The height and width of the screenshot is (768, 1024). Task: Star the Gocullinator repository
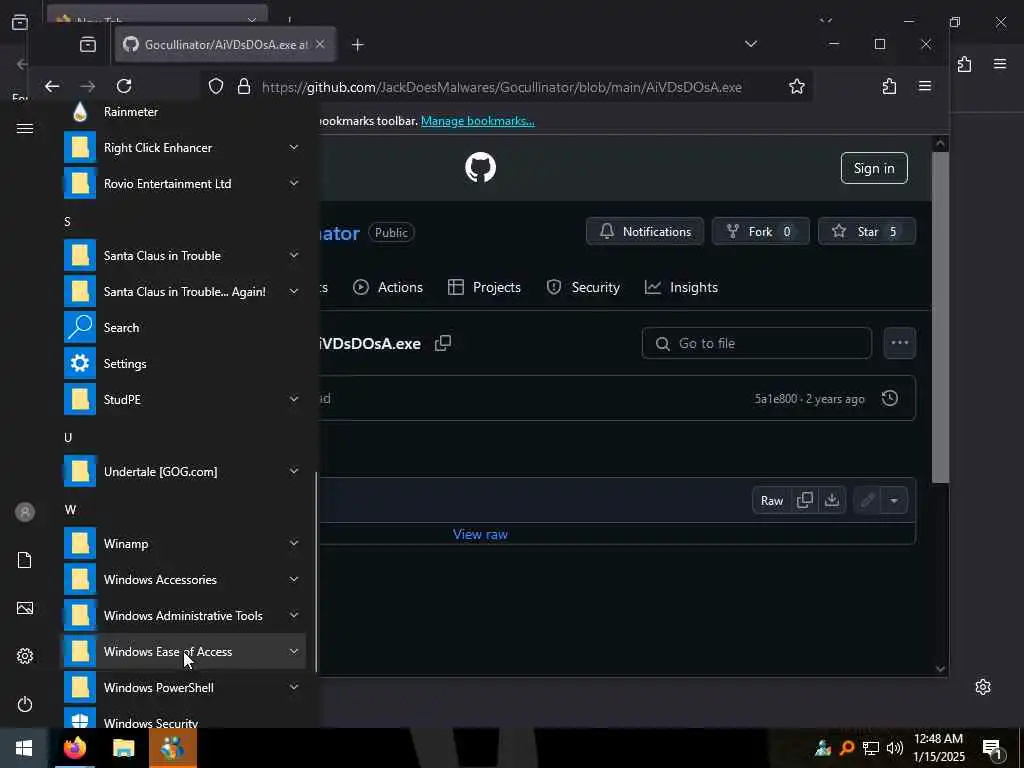tap(867, 231)
